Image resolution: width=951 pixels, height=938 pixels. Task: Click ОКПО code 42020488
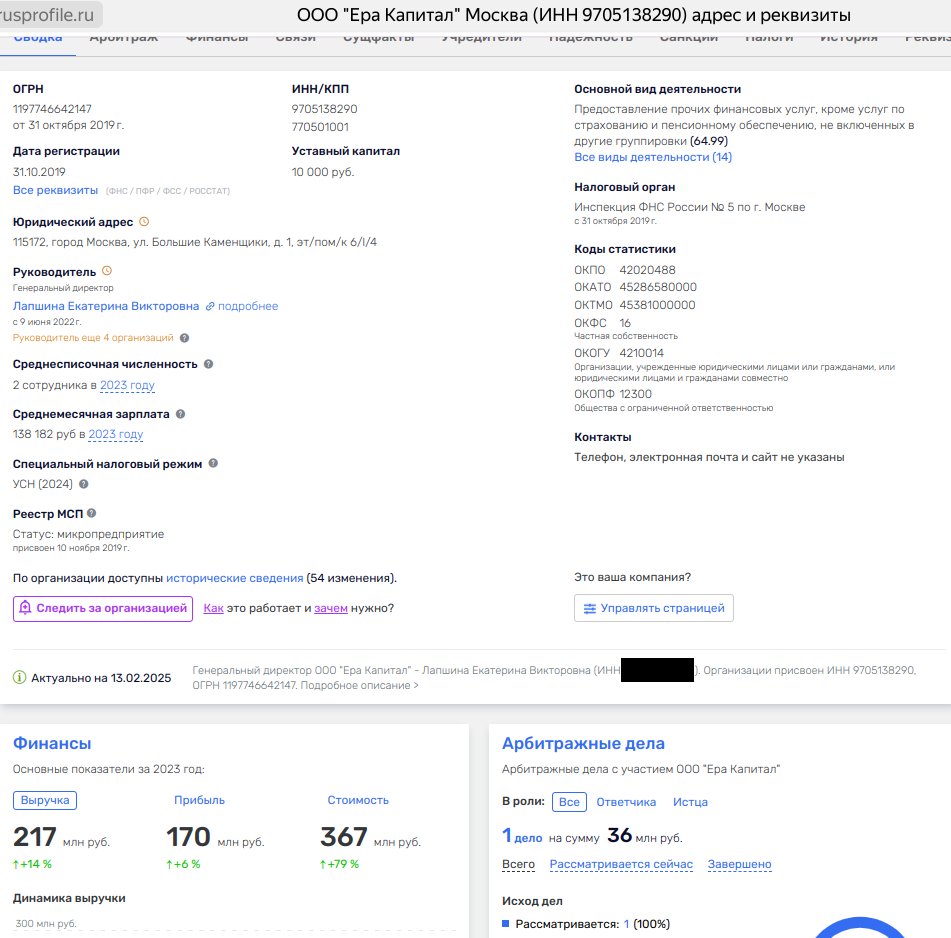coord(647,270)
